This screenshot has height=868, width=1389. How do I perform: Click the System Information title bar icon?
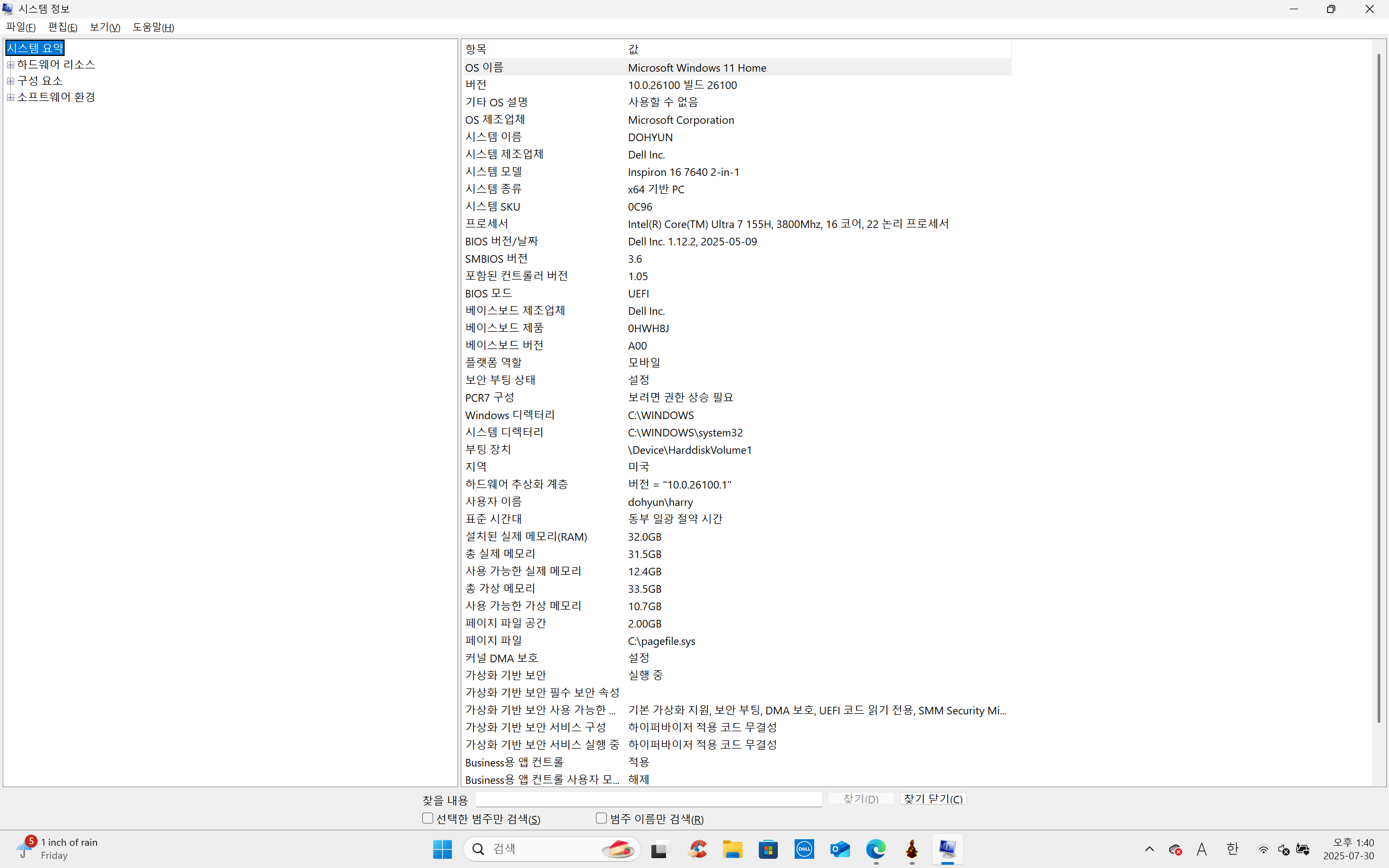[8, 9]
